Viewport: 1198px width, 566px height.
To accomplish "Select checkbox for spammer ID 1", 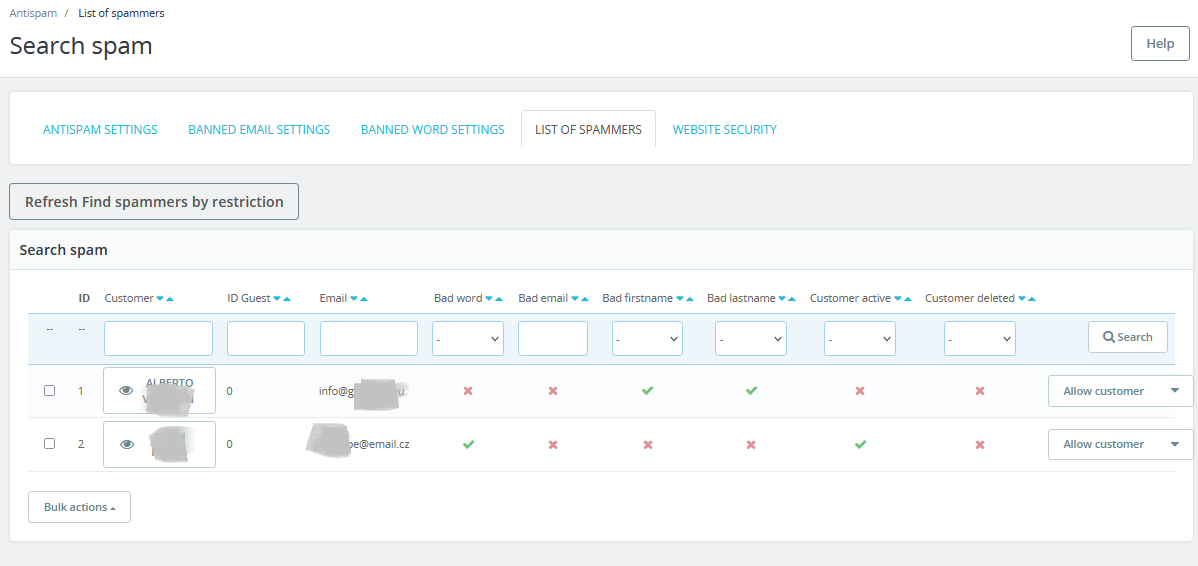I will 50,390.
